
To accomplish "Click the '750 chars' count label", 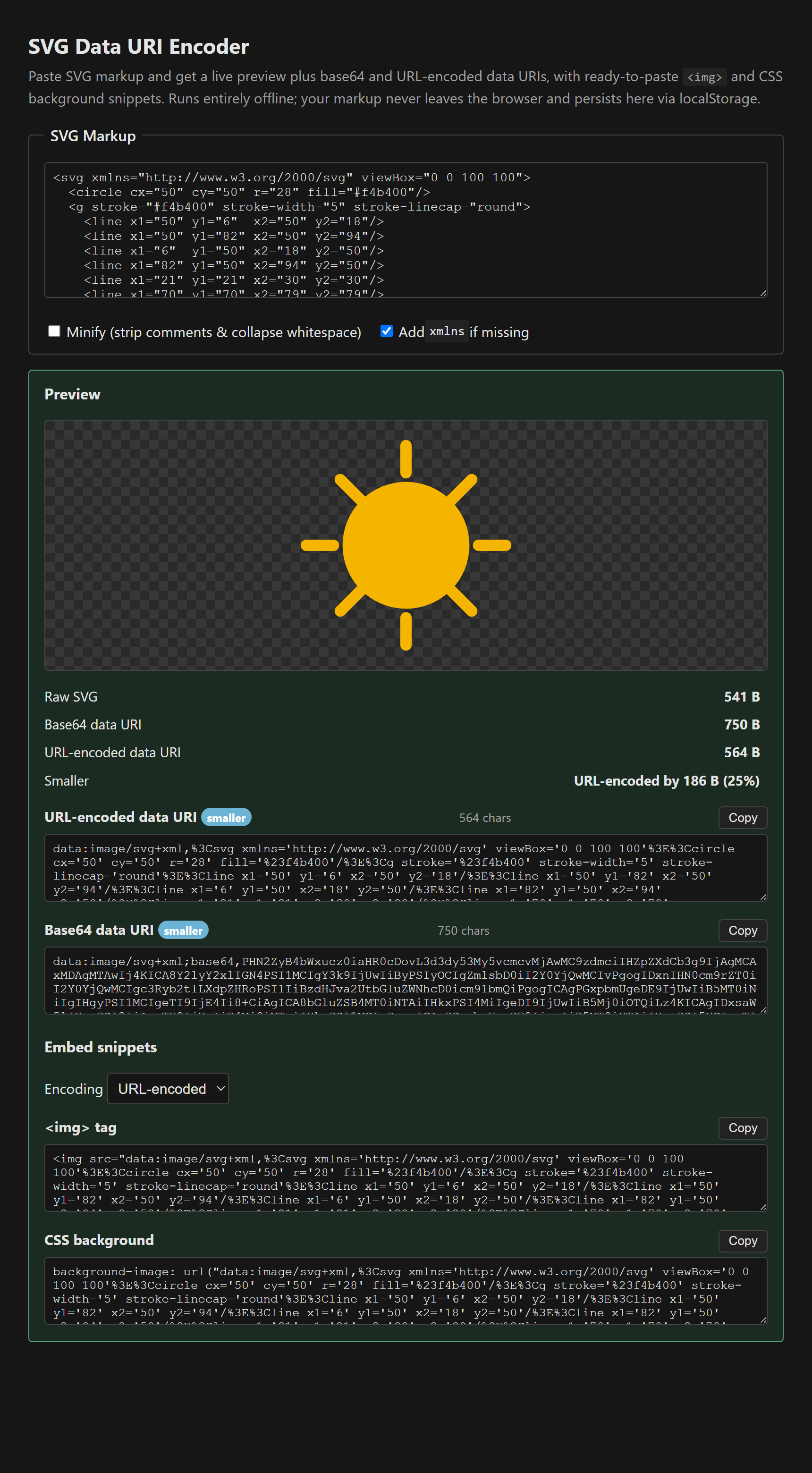I will (463, 931).
